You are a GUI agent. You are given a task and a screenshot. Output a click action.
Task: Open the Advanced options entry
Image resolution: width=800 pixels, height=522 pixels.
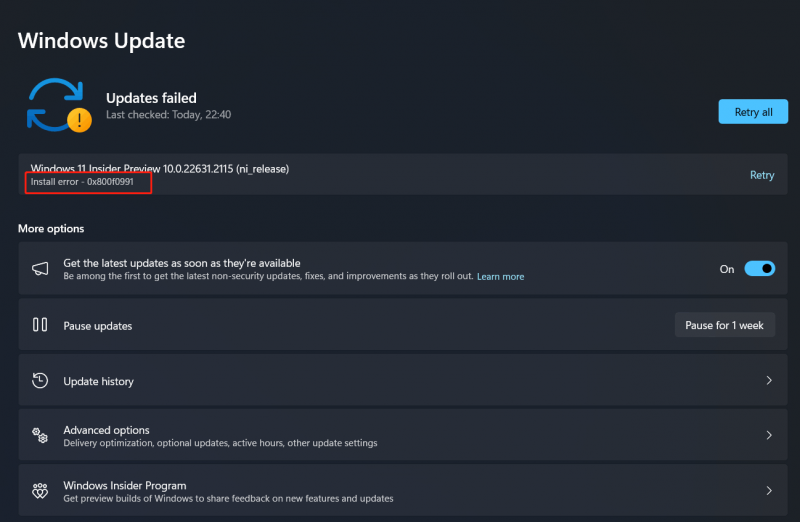pos(403,435)
